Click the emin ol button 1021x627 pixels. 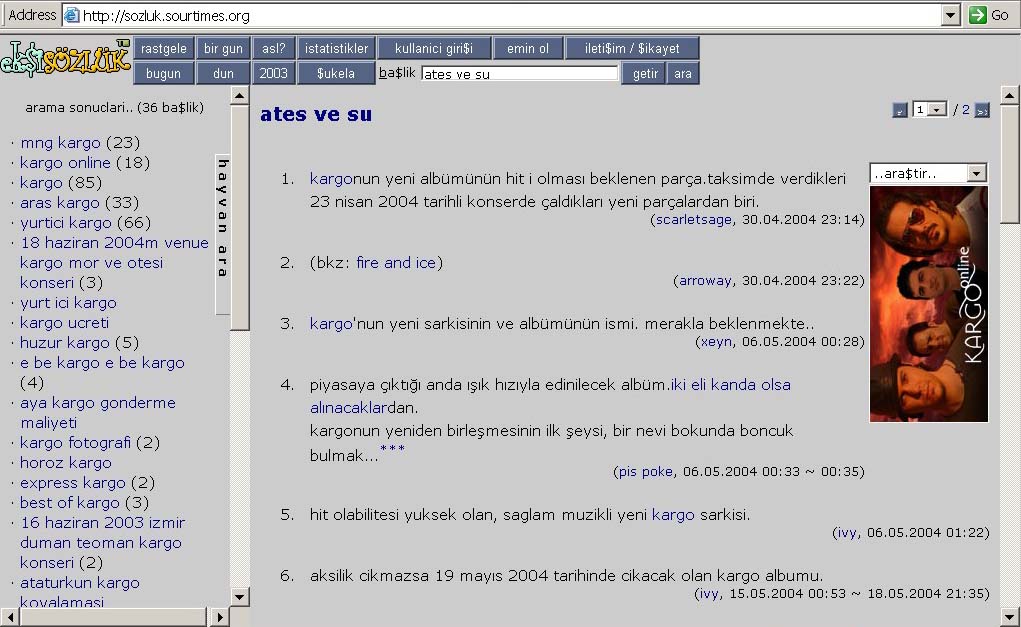[527, 48]
